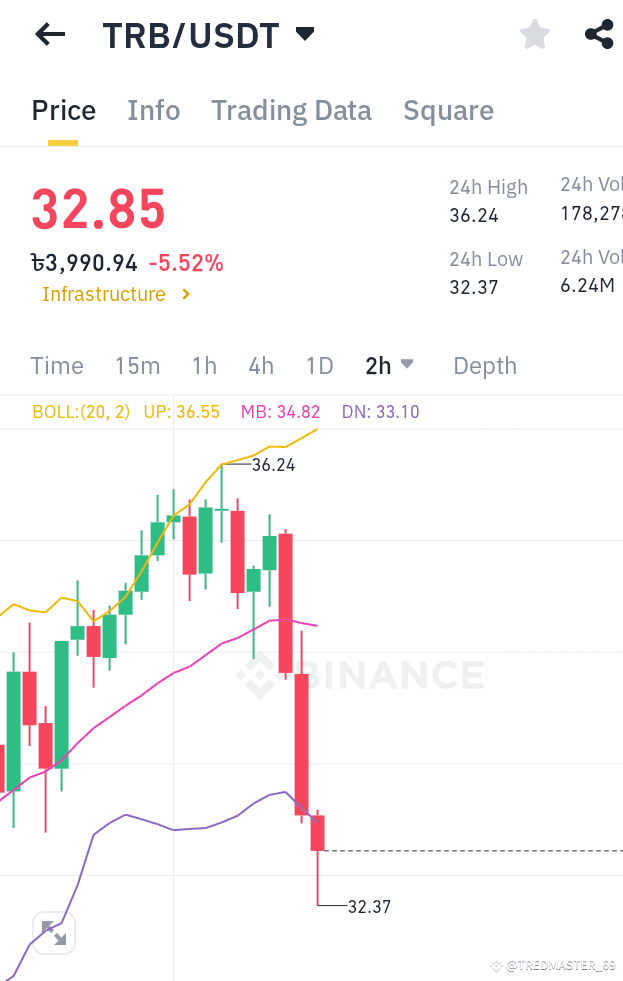Tap the 32.37 low price marker
Screen dimensions: 623x981
coord(369,907)
